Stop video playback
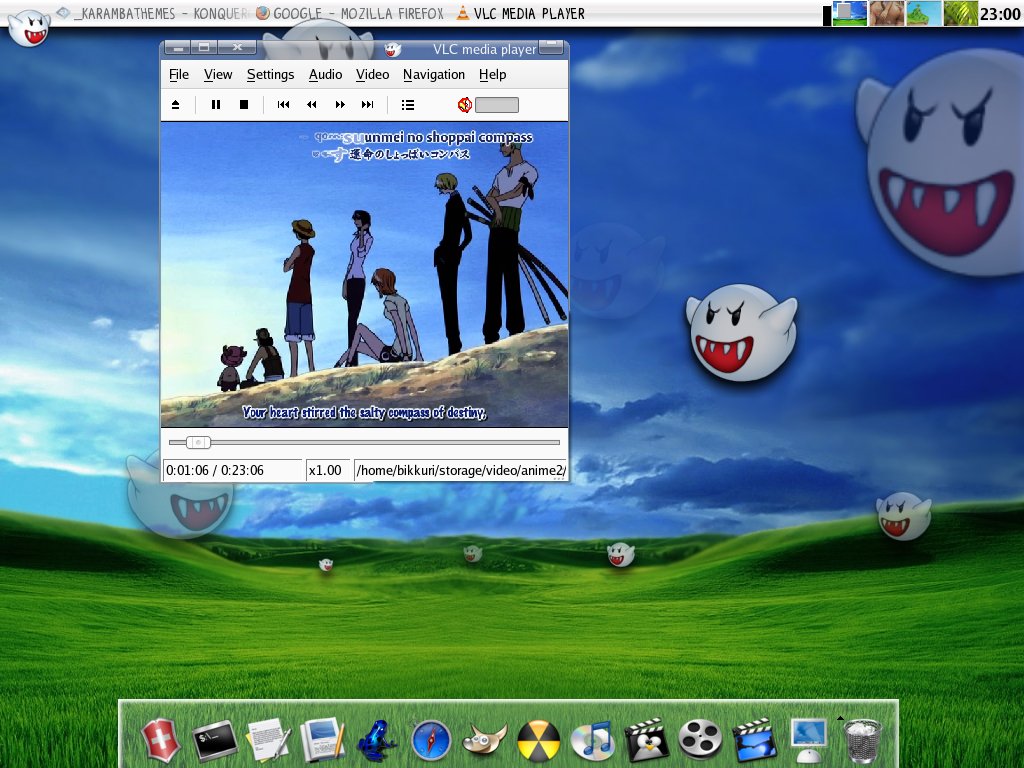Image resolution: width=1024 pixels, height=768 pixels. (x=244, y=104)
